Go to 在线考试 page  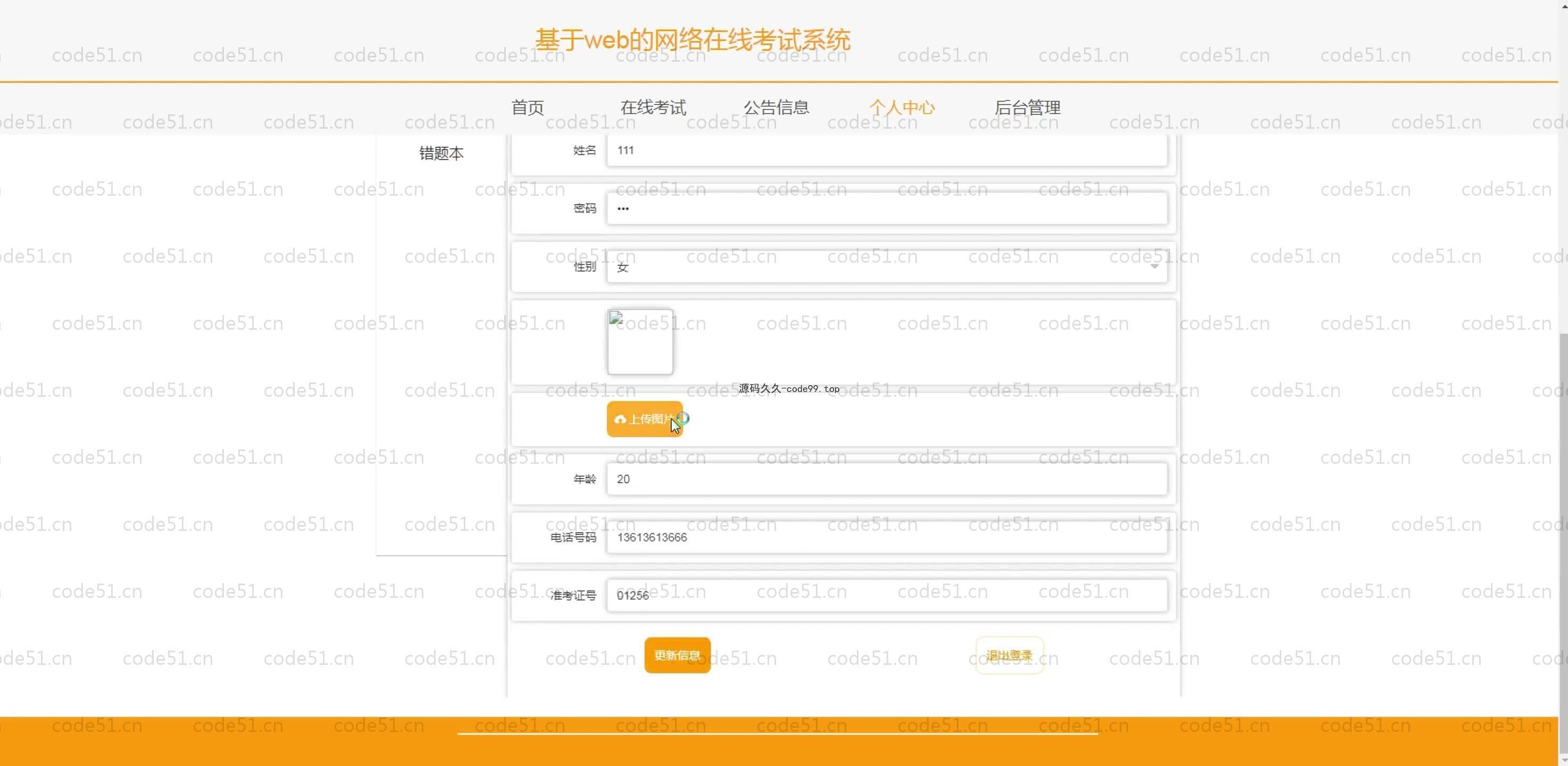pyautogui.click(x=653, y=108)
